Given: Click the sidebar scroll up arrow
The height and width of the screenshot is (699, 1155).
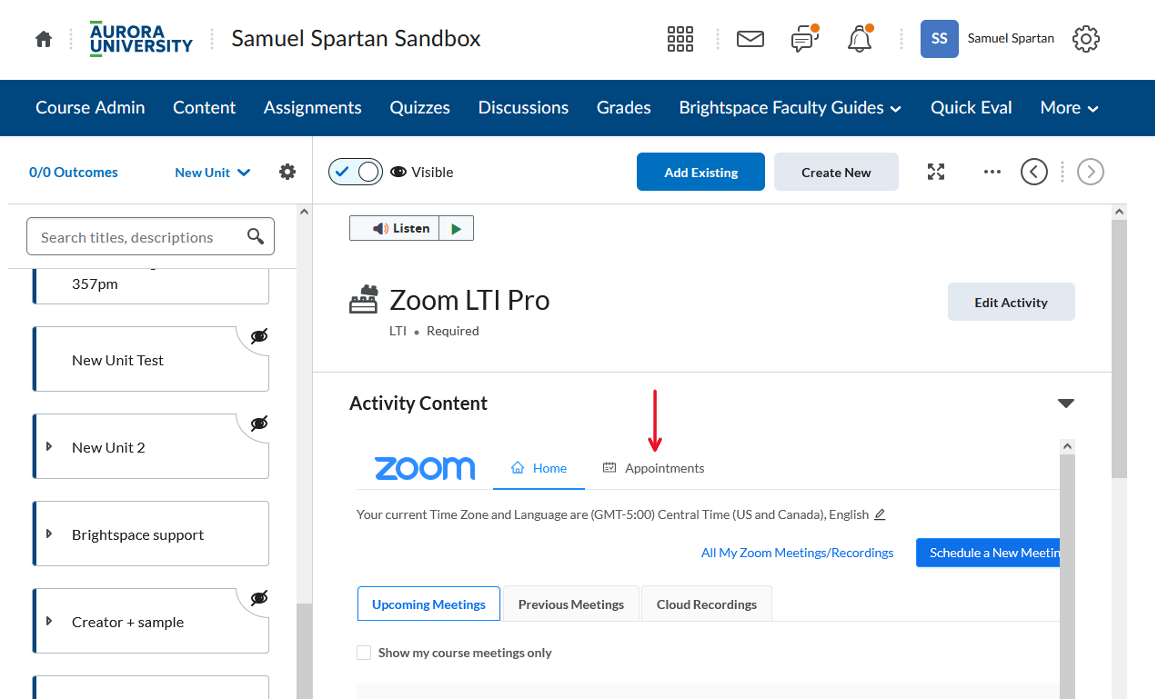Looking at the screenshot, I should [x=304, y=212].
